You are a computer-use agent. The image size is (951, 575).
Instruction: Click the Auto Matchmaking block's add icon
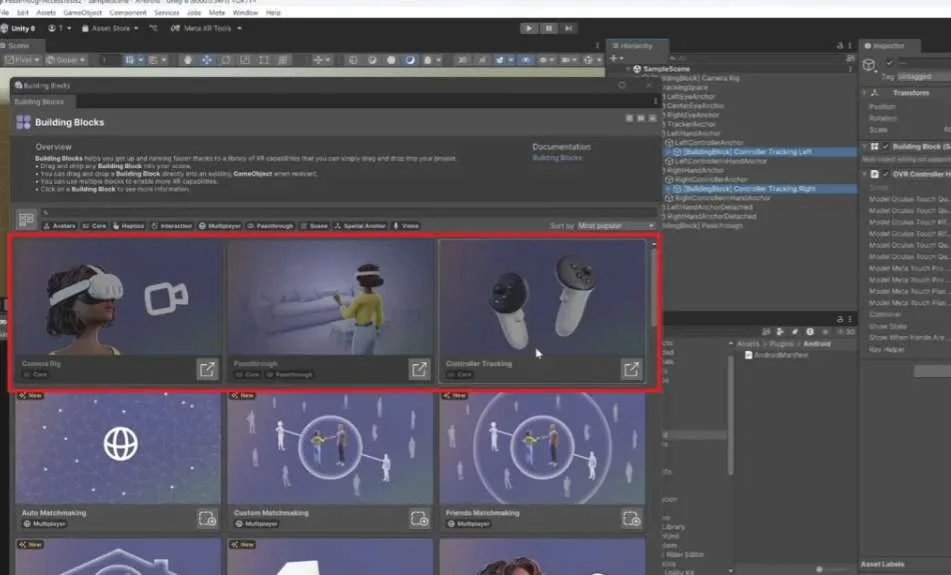pos(207,519)
